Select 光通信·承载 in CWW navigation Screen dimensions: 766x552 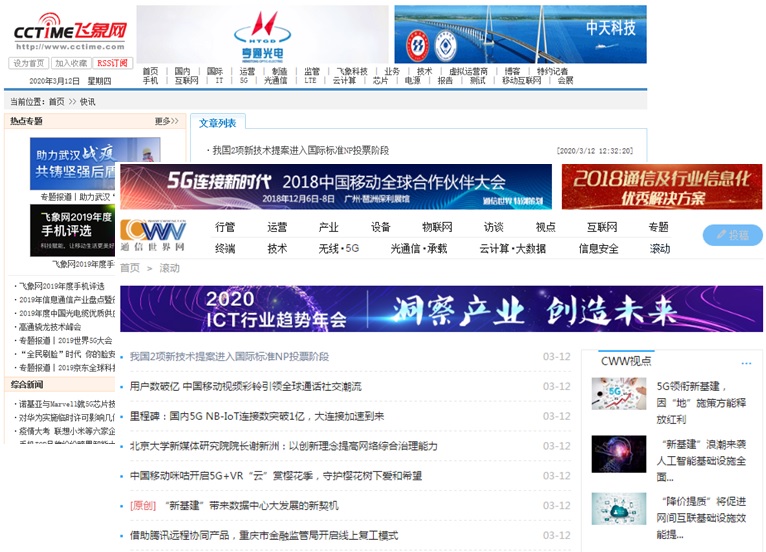(419, 249)
